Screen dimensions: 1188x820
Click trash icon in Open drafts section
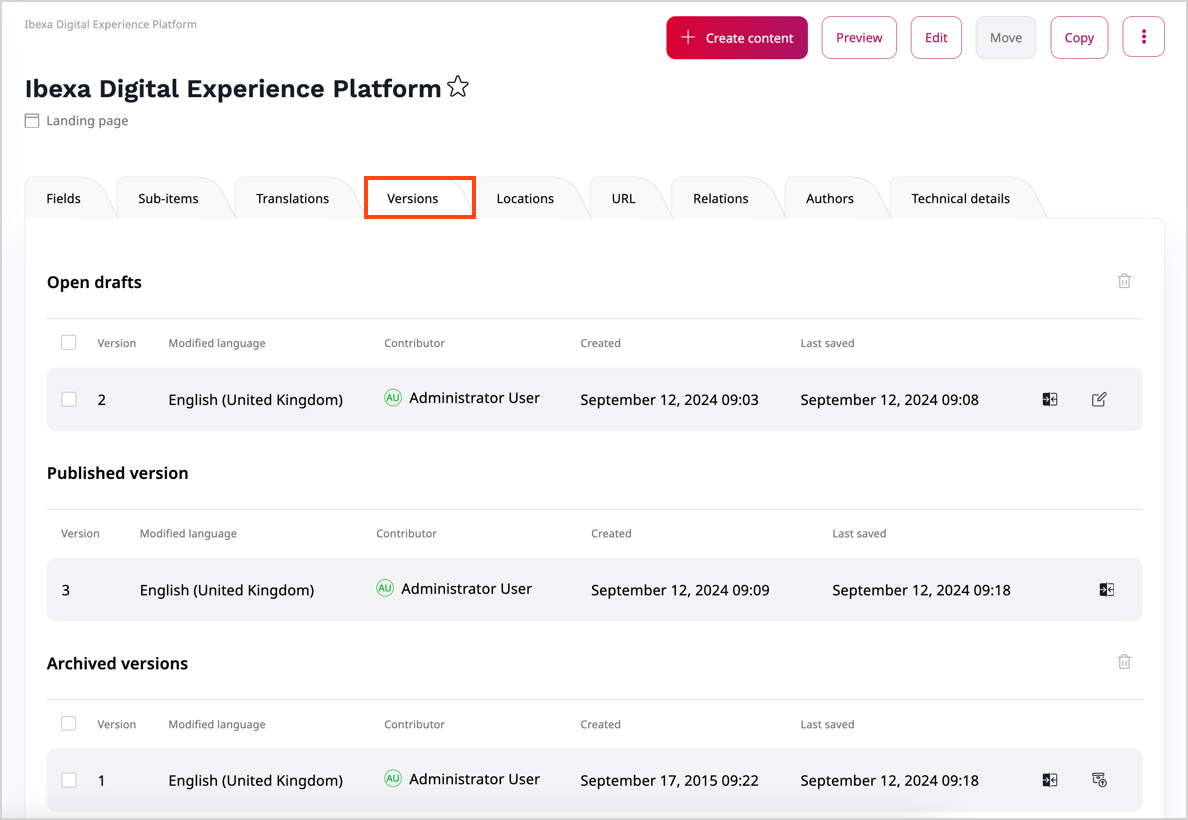(x=1124, y=281)
